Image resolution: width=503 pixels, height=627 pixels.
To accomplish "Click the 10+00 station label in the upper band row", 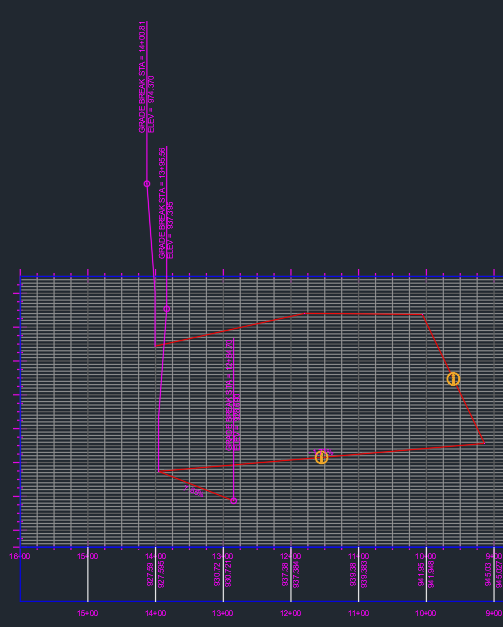I will (x=426, y=556).
